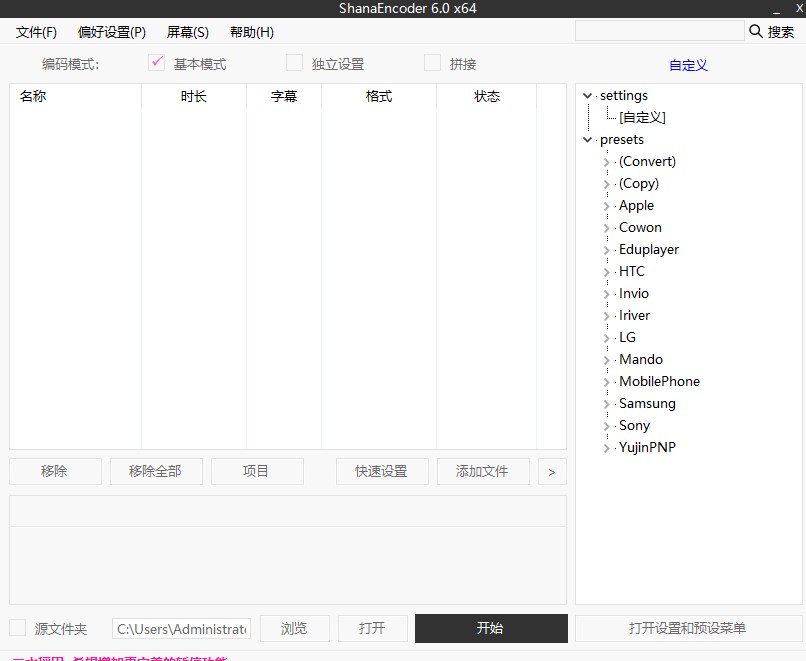This screenshot has width=806, height=661.
Task: Click the output path input field
Action: click(180, 628)
